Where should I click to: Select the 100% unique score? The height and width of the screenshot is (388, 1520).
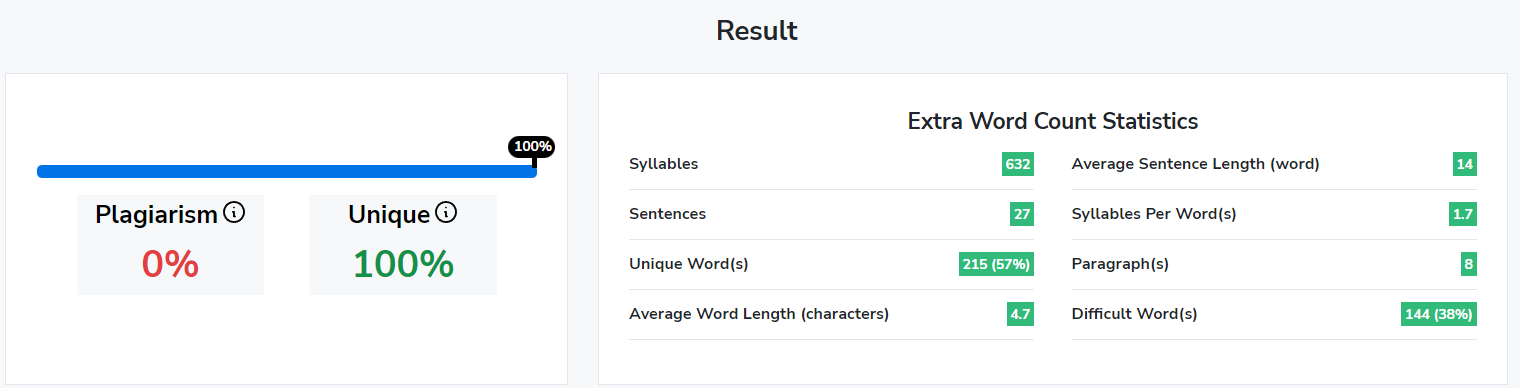(403, 264)
